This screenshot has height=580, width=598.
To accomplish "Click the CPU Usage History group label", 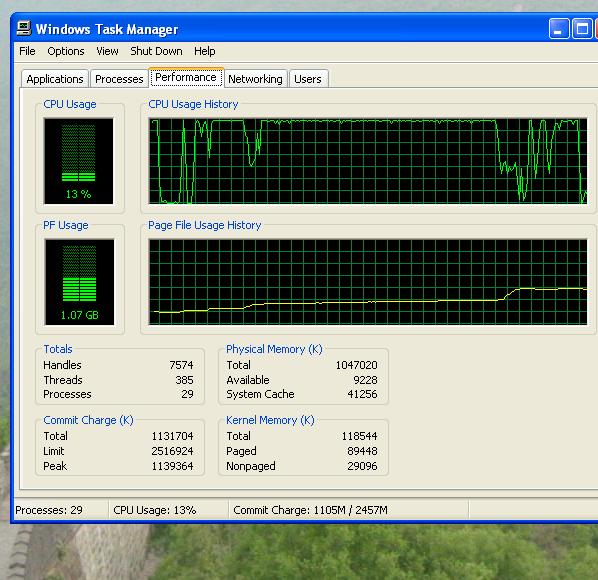I will pos(193,104).
